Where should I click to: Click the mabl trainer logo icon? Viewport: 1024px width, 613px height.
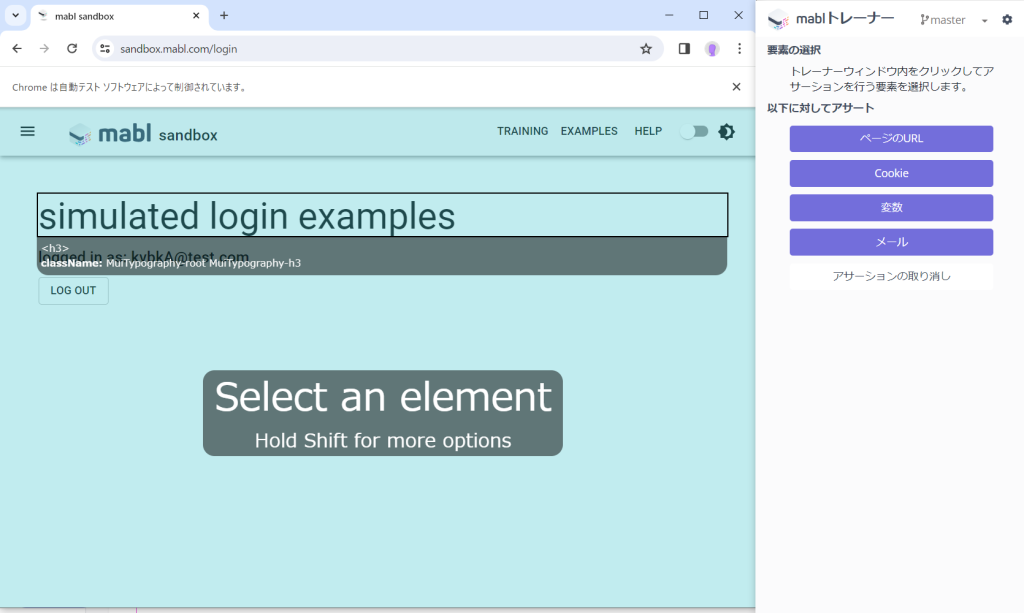(x=778, y=20)
